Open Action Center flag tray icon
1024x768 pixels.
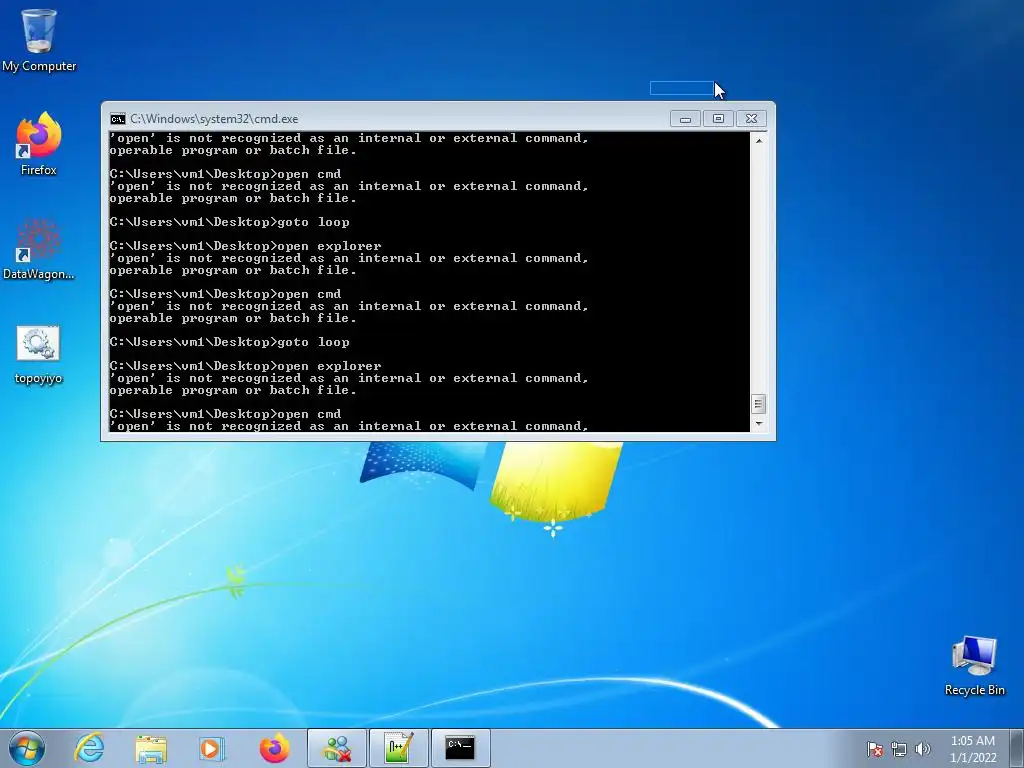coord(874,749)
